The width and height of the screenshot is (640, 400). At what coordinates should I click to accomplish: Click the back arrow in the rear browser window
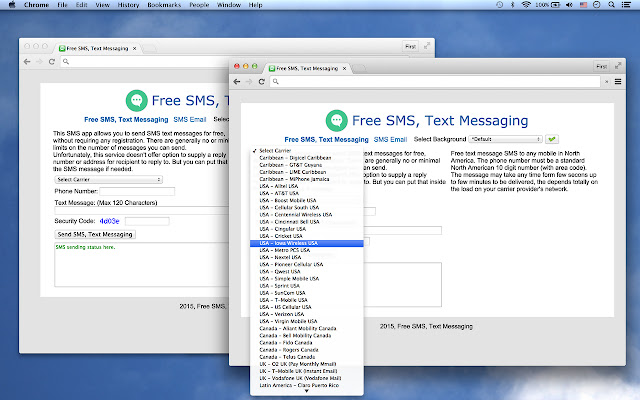[27, 62]
